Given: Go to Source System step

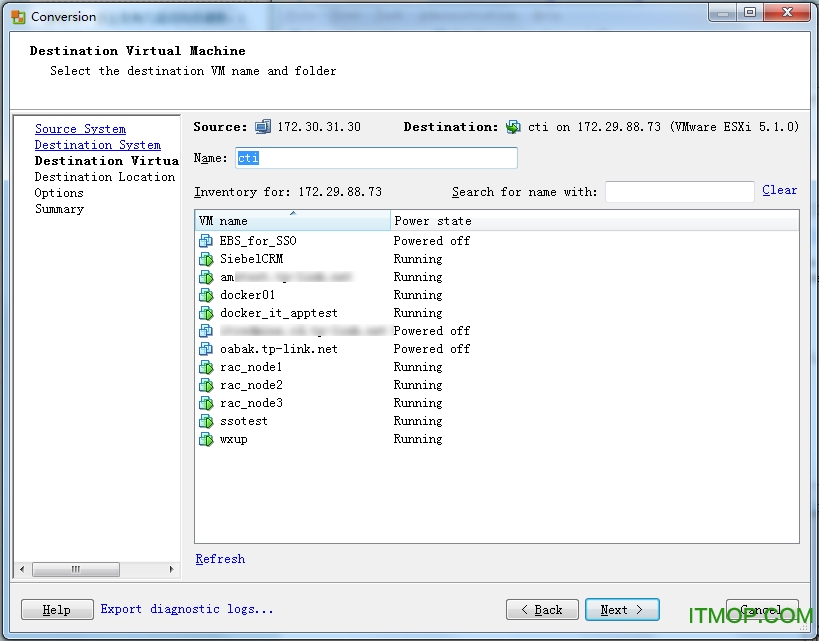Looking at the screenshot, I should click(80, 129).
